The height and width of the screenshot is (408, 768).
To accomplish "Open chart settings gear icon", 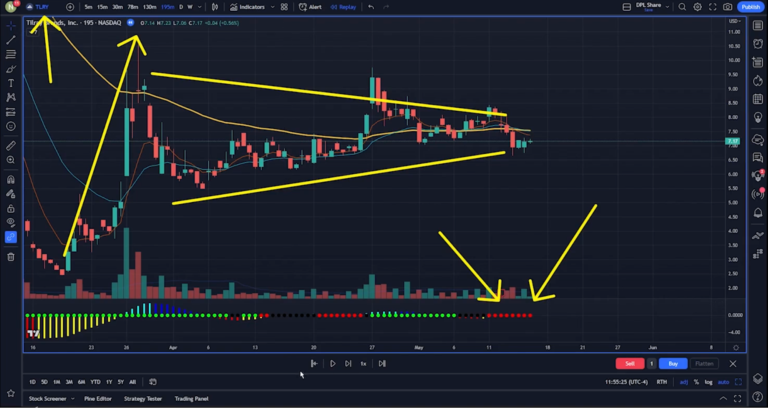I will pos(697,7).
